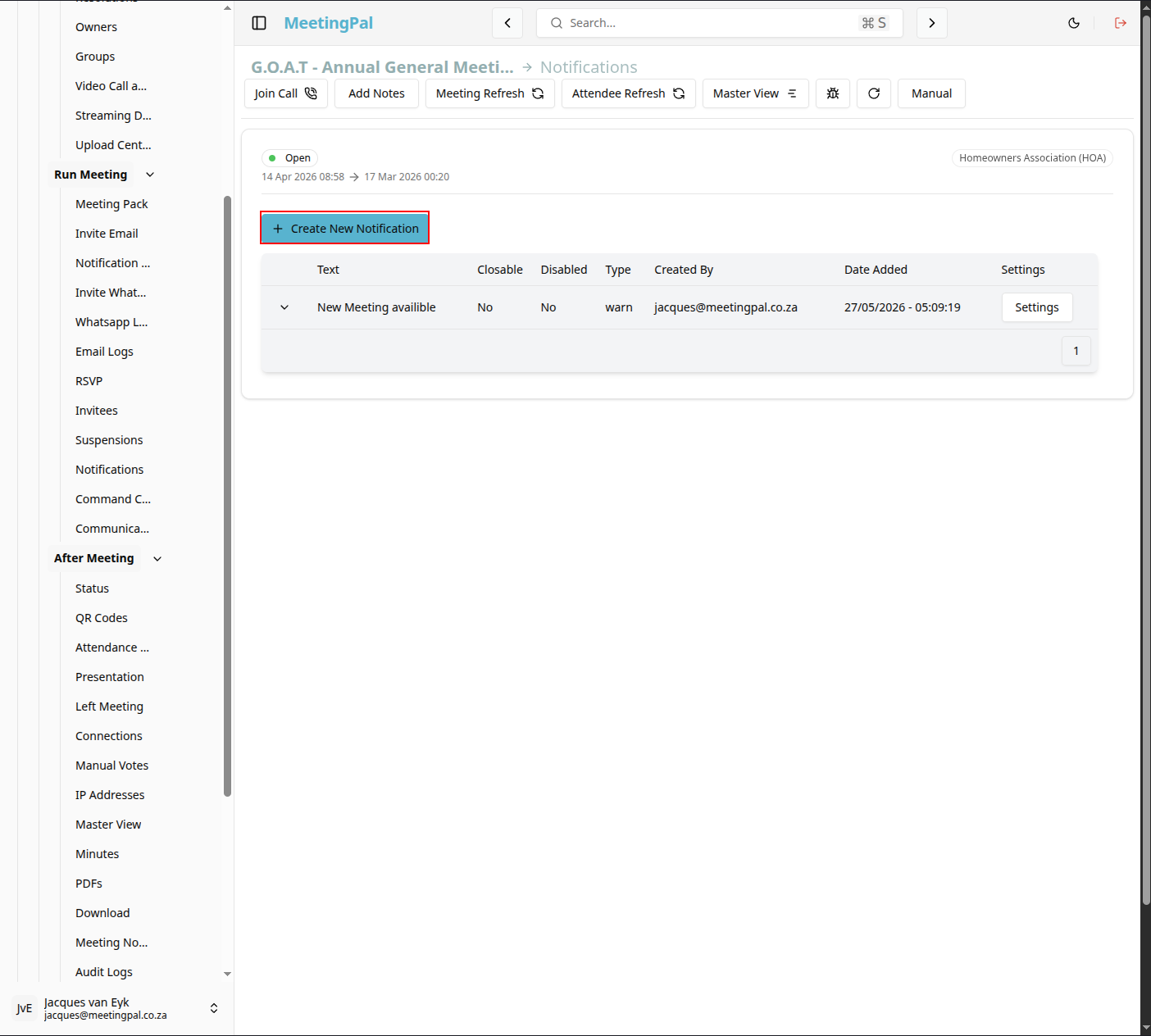Open Invitees in the sidebar

coord(97,411)
